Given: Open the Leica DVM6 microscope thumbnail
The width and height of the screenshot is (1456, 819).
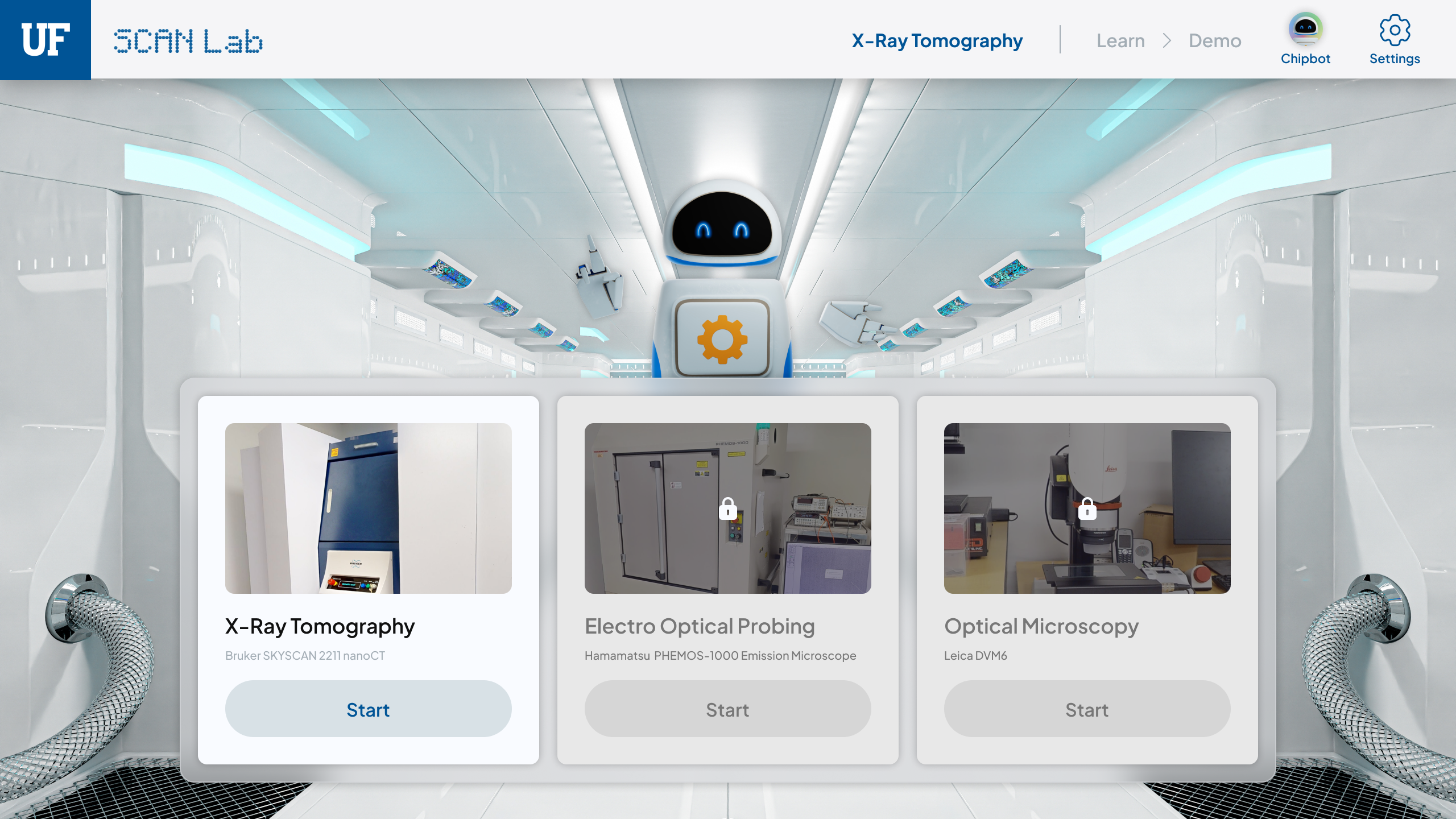Looking at the screenshot, I should (1087, 508).
